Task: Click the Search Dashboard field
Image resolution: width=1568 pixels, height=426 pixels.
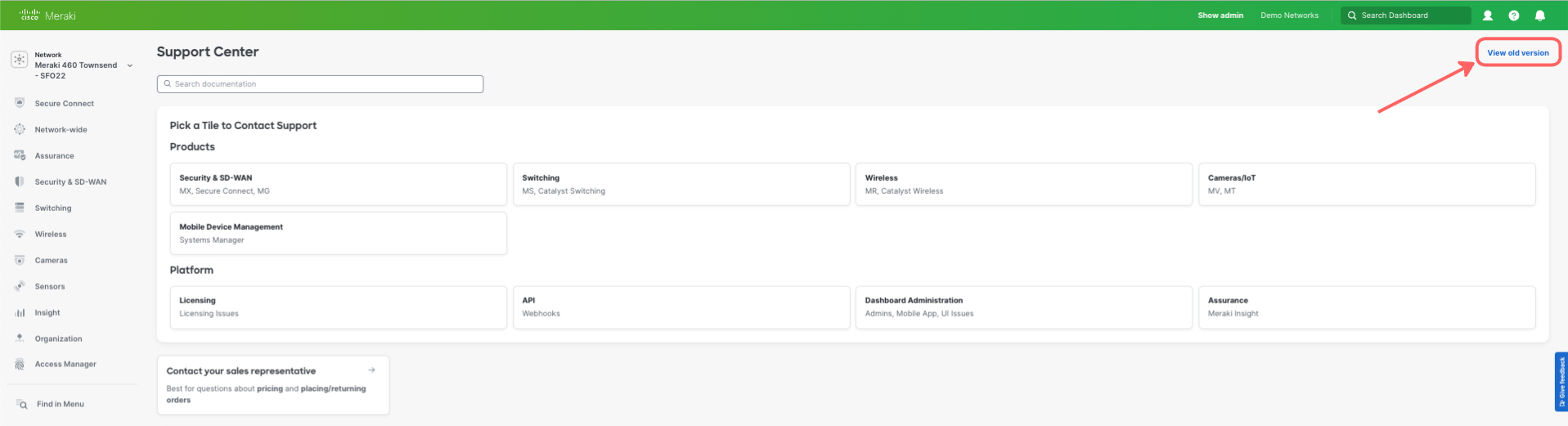Action: tap(1405, 16)
